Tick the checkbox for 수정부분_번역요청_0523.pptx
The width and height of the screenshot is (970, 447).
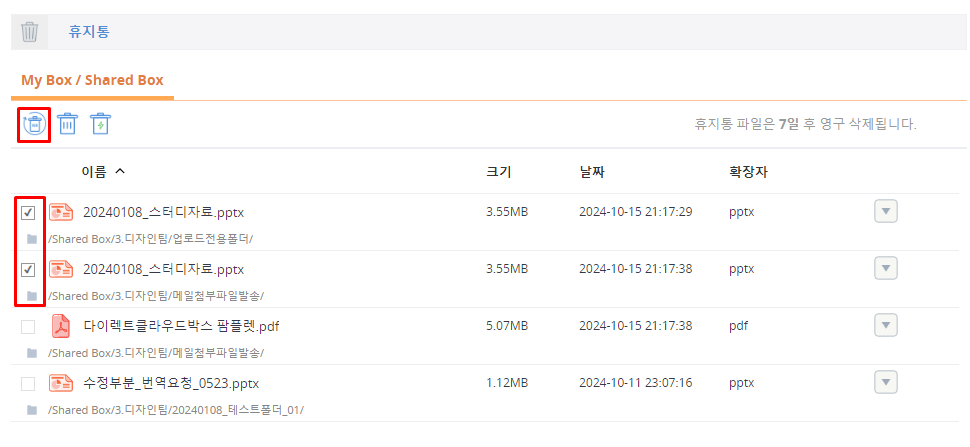(x=28, y=384)
